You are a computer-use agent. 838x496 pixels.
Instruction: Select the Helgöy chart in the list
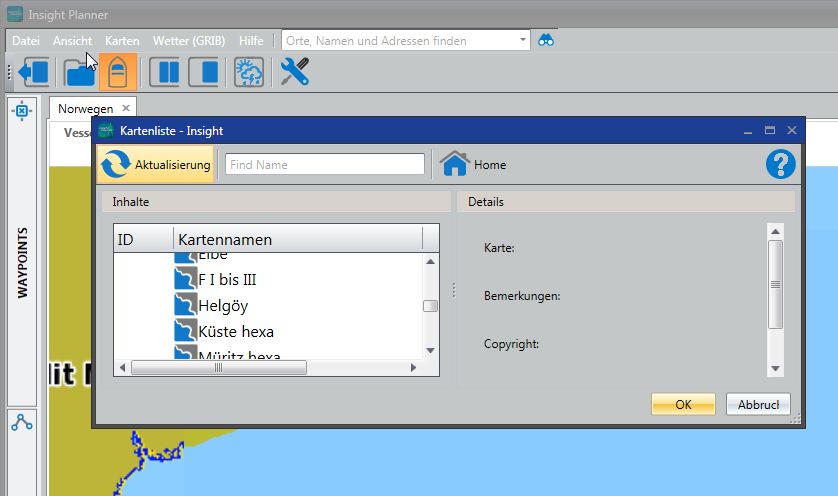223,306
